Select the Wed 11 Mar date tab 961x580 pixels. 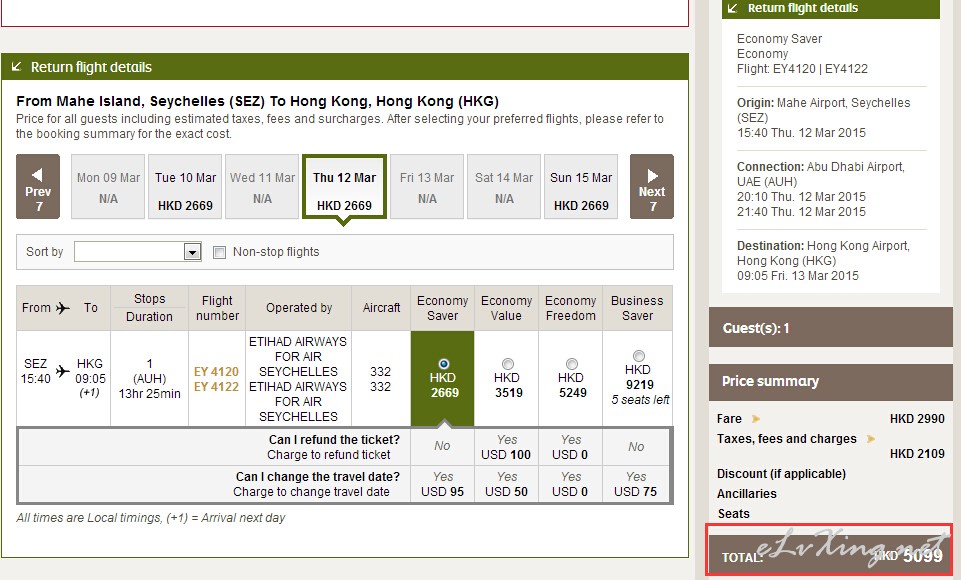tap(262, 186)
